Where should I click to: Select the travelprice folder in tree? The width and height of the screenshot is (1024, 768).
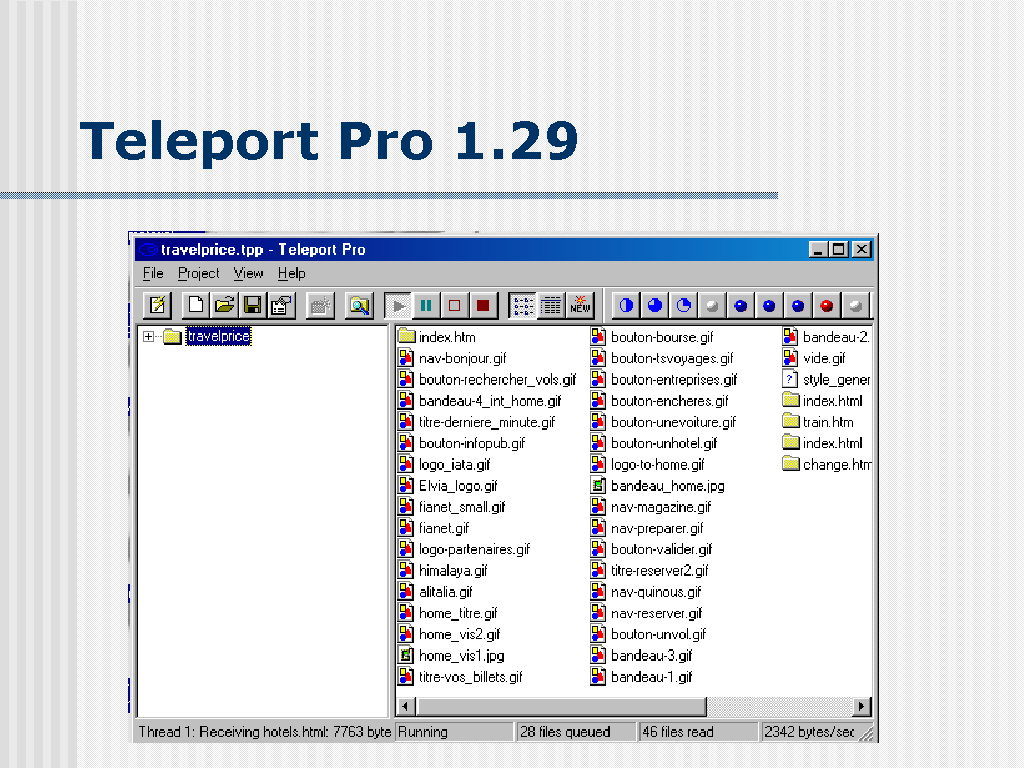tap(217, 337)
